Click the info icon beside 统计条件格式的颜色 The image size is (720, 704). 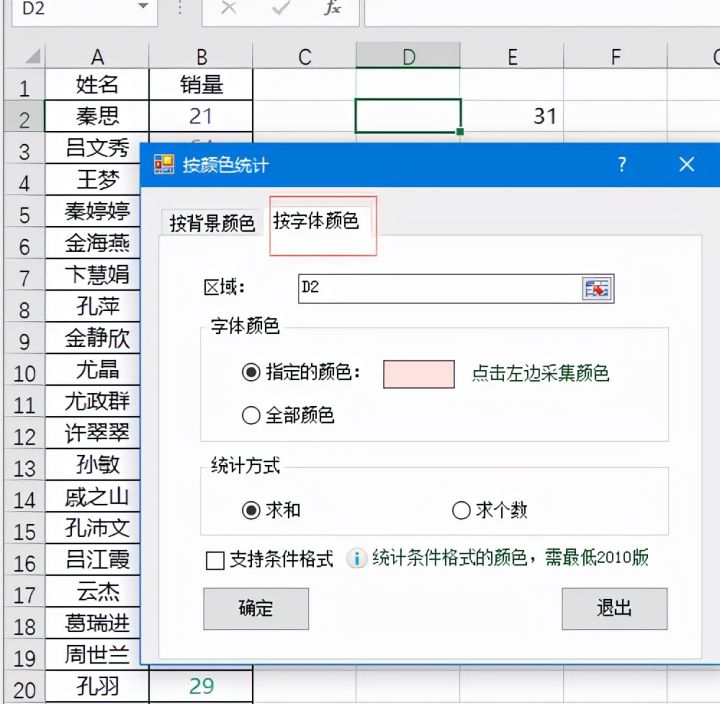(357, 558)
